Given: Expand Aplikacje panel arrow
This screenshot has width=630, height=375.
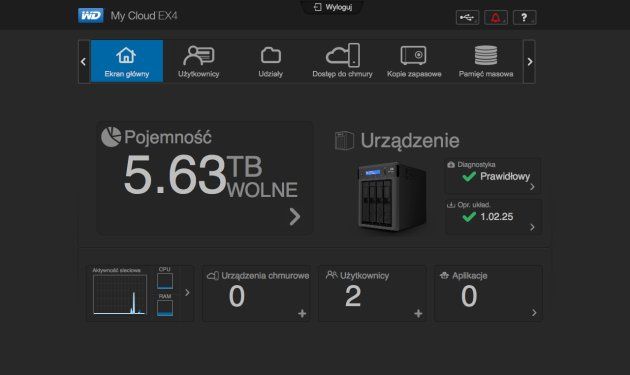Looking at the screenshot, I should point(534,313).
